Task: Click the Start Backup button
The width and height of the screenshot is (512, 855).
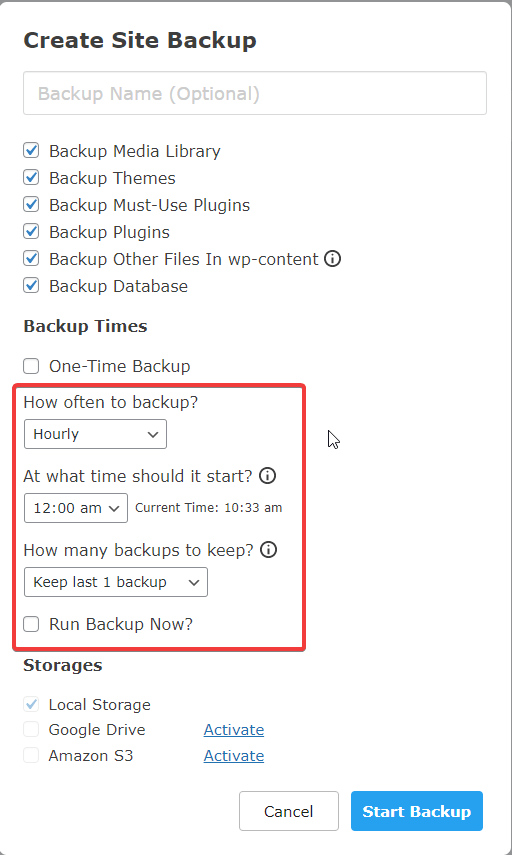Action: click(x=417, y=811)
